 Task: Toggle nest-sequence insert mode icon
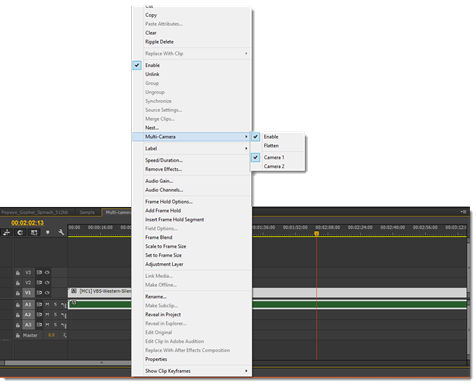point(7,232)
